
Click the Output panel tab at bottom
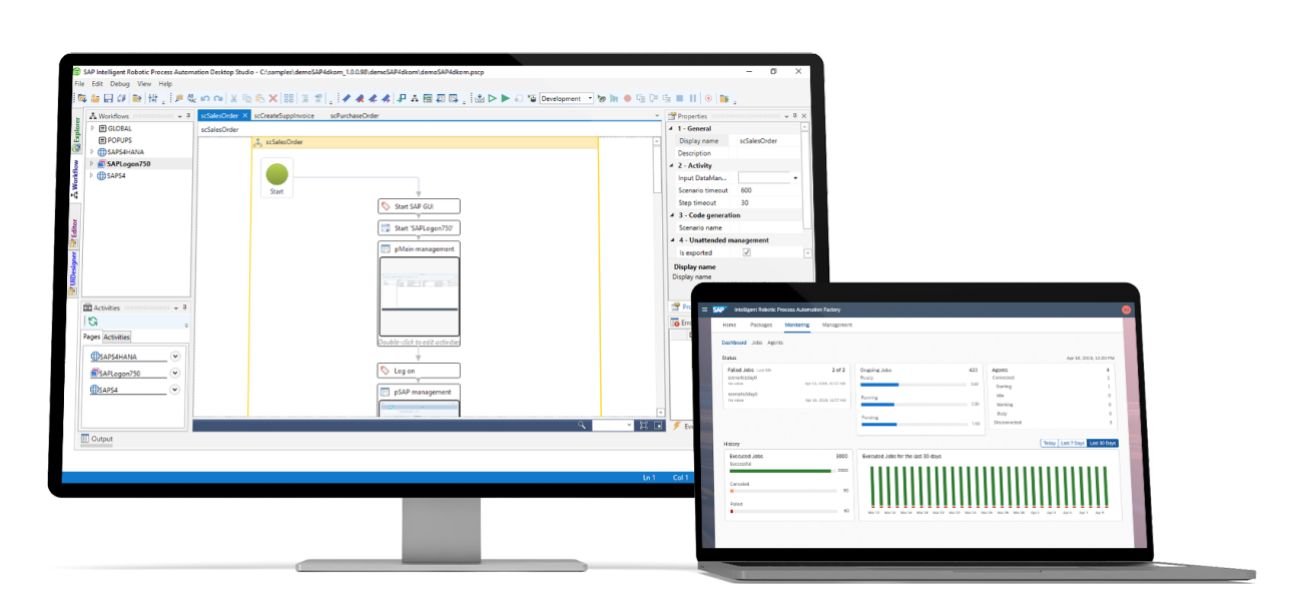pyautogui.click(x=97, y=439)
